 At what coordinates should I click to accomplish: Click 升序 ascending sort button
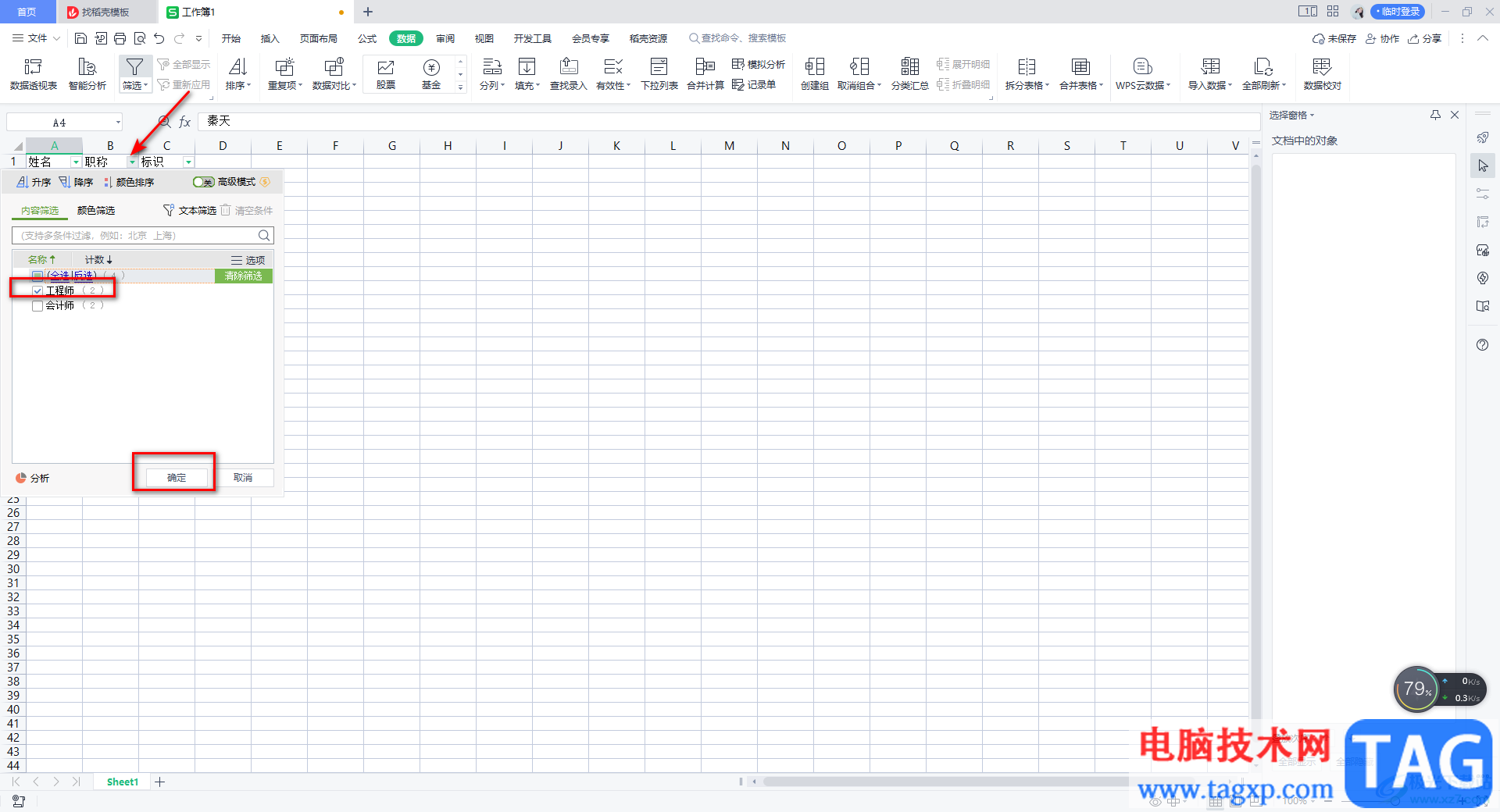(34, 182)
